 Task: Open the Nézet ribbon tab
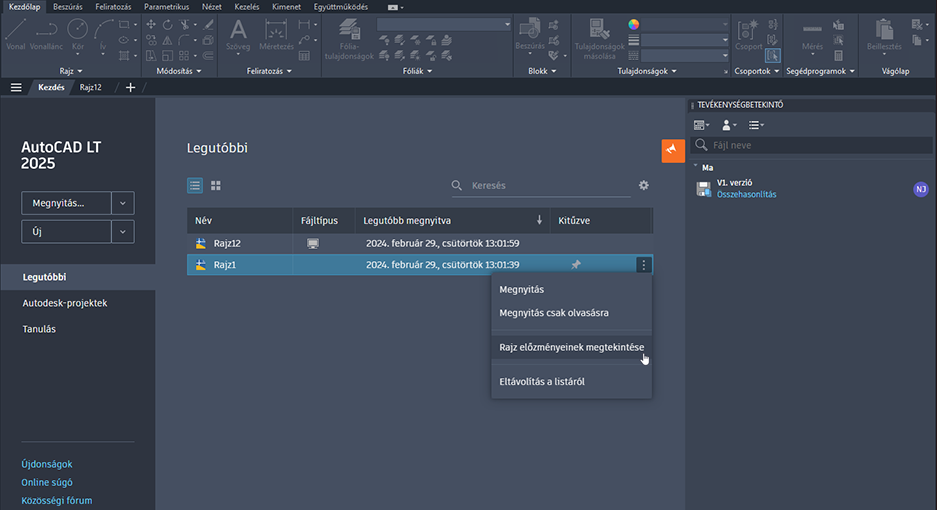pyautogui.click(x=212, y=7)
